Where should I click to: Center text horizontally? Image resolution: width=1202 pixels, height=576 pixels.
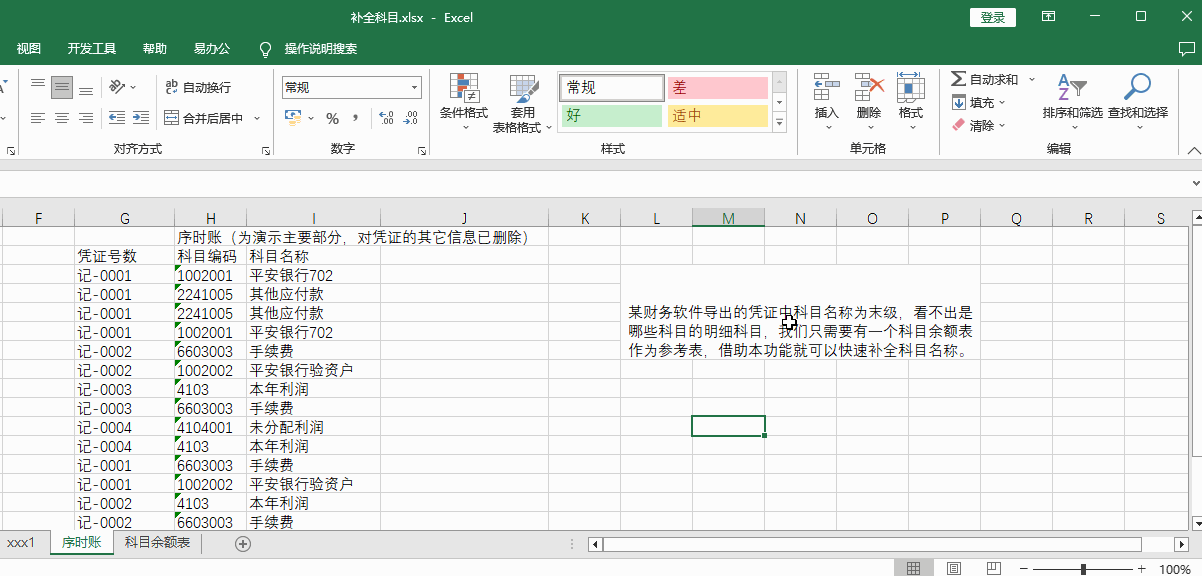[x=62, y=118]
